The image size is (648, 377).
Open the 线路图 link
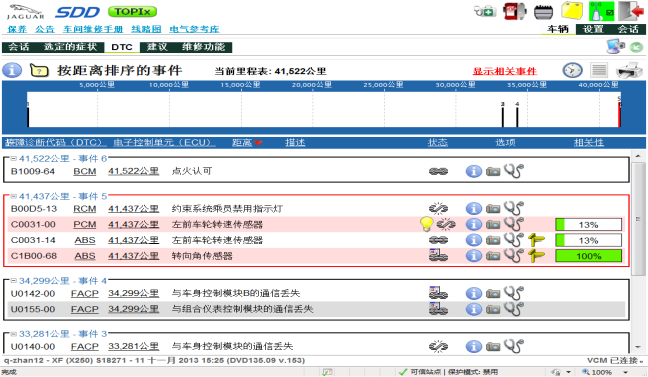tap(146, 29)
